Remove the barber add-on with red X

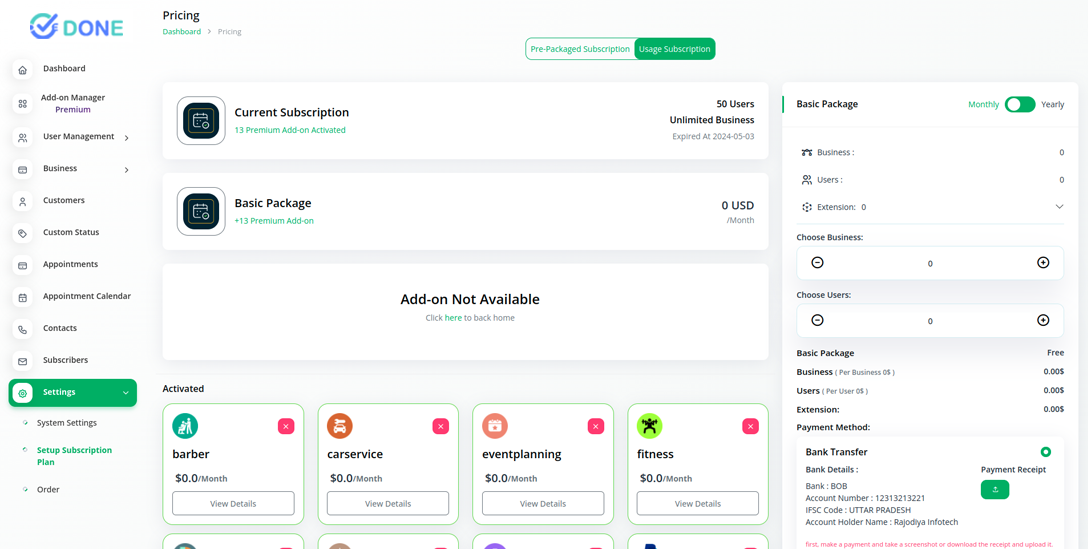click(x=286, y=426)
